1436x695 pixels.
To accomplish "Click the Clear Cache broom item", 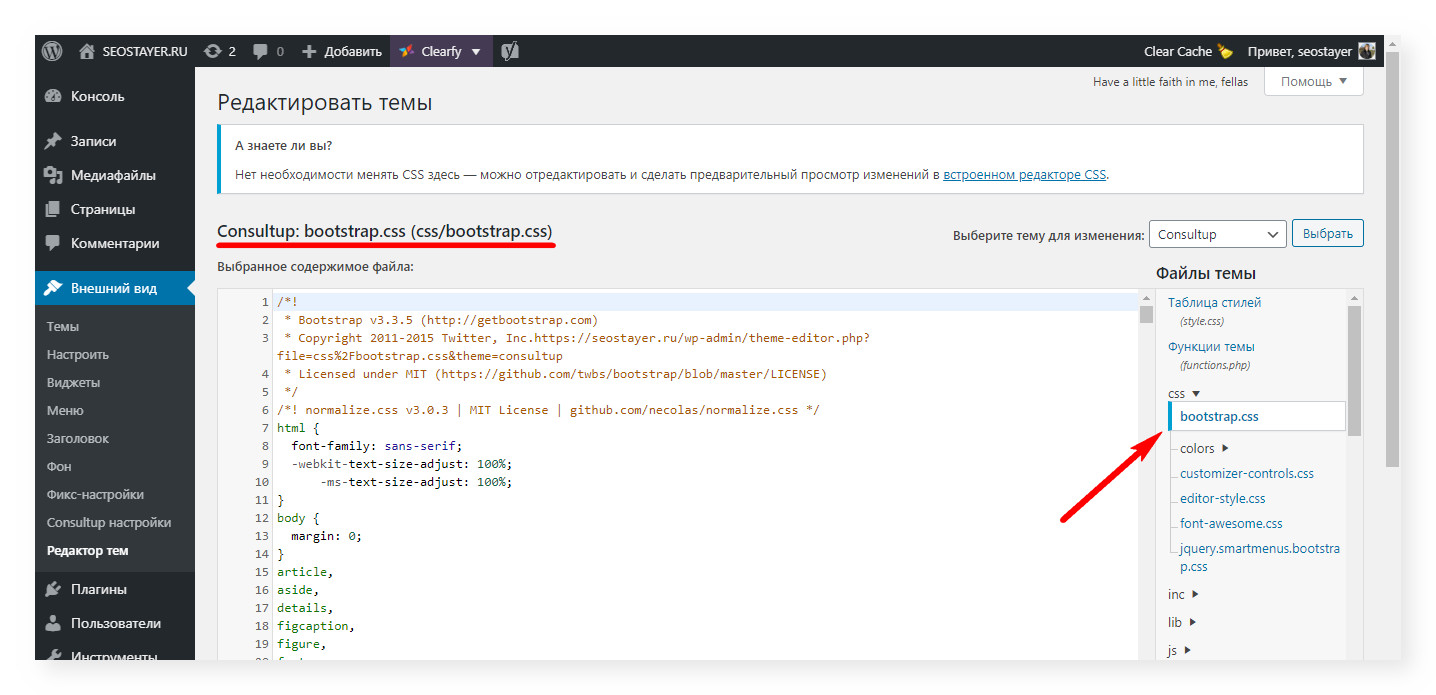I will point(1188,51).
